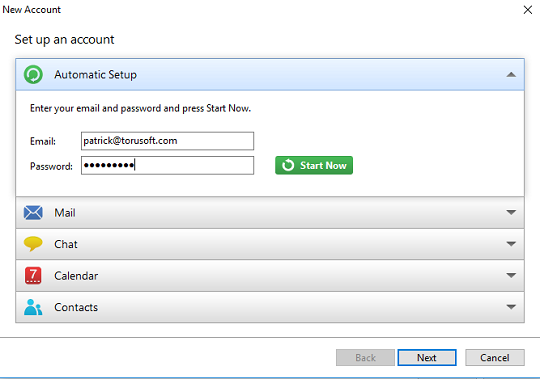The height and width of the screenshot is (379, 540).
Task: Collapse the Automatic Setup section arrow
Action: 511,74
